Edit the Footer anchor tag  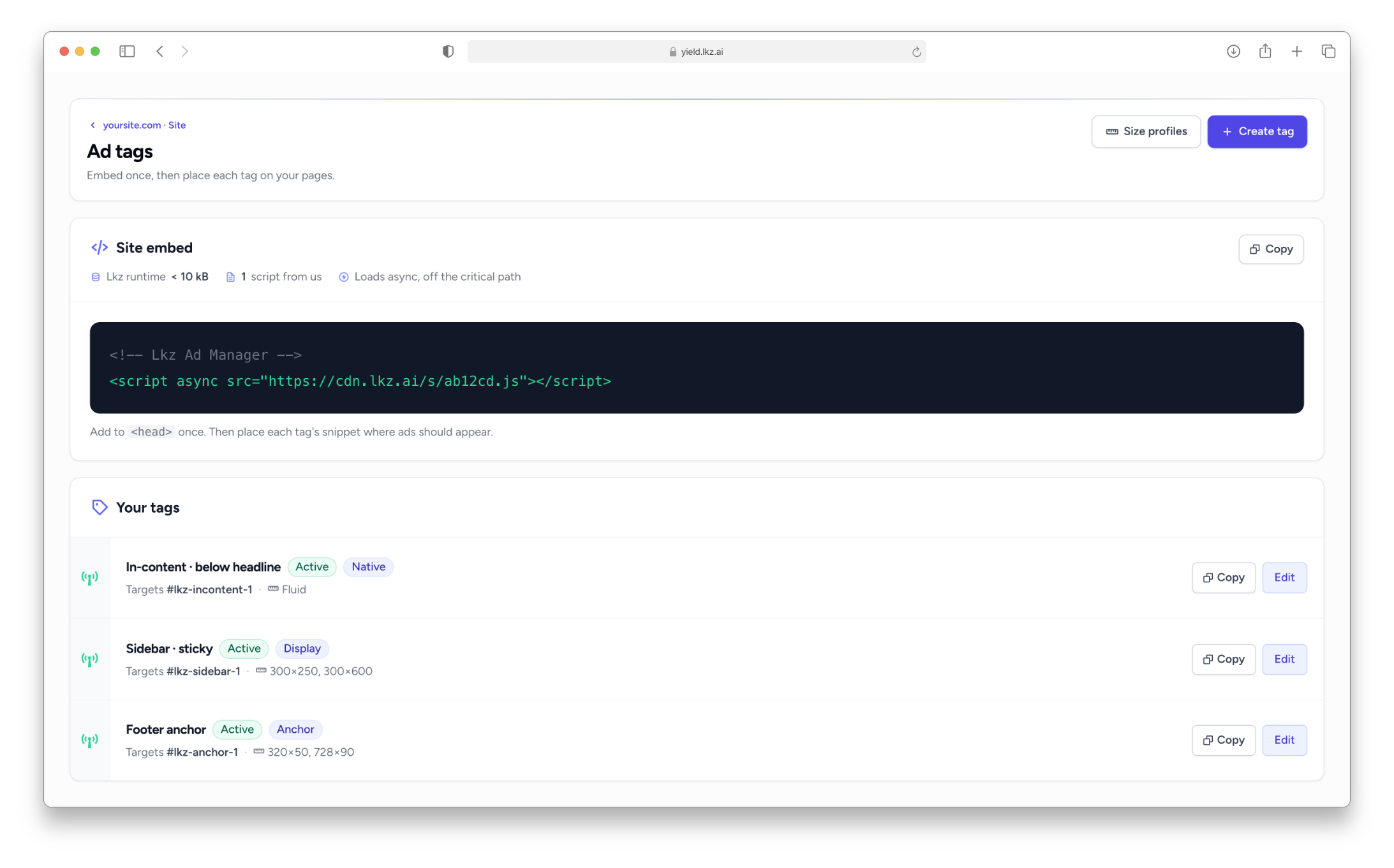[x=1284, y=740]
